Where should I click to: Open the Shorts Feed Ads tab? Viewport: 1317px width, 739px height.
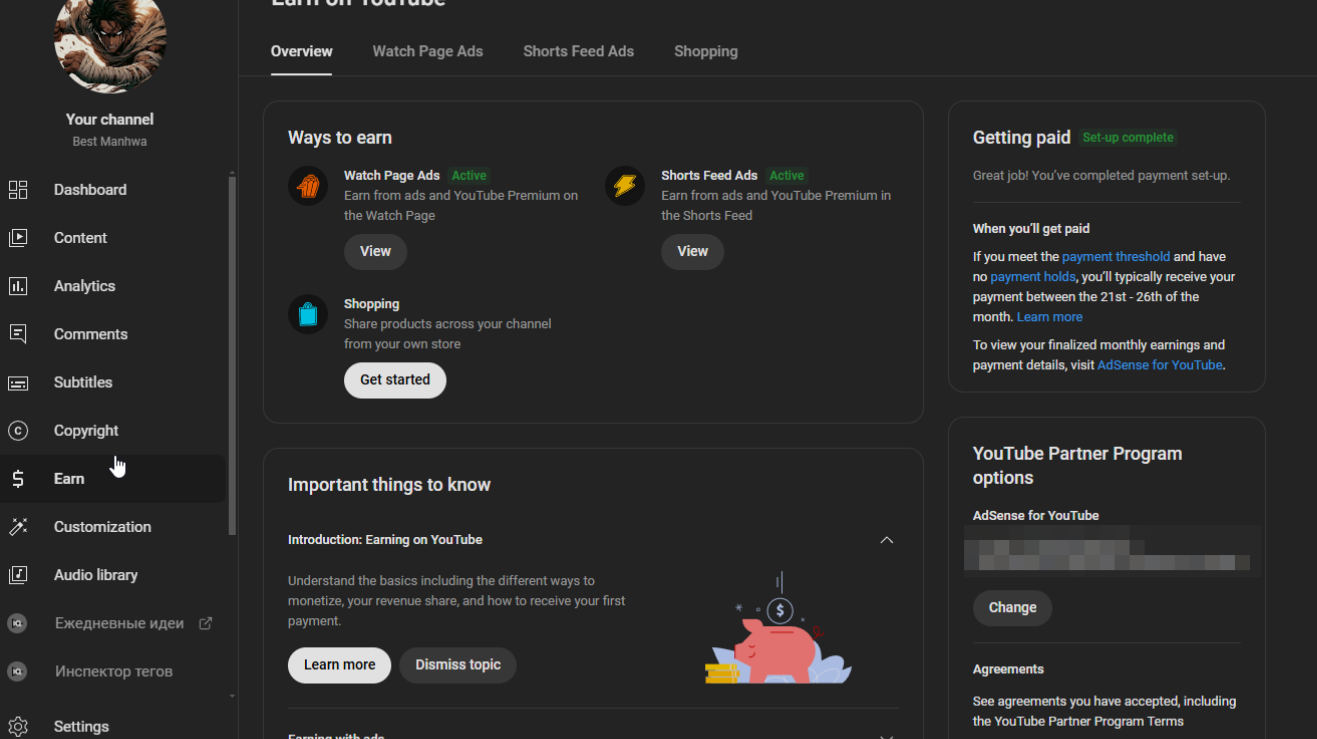579,51
